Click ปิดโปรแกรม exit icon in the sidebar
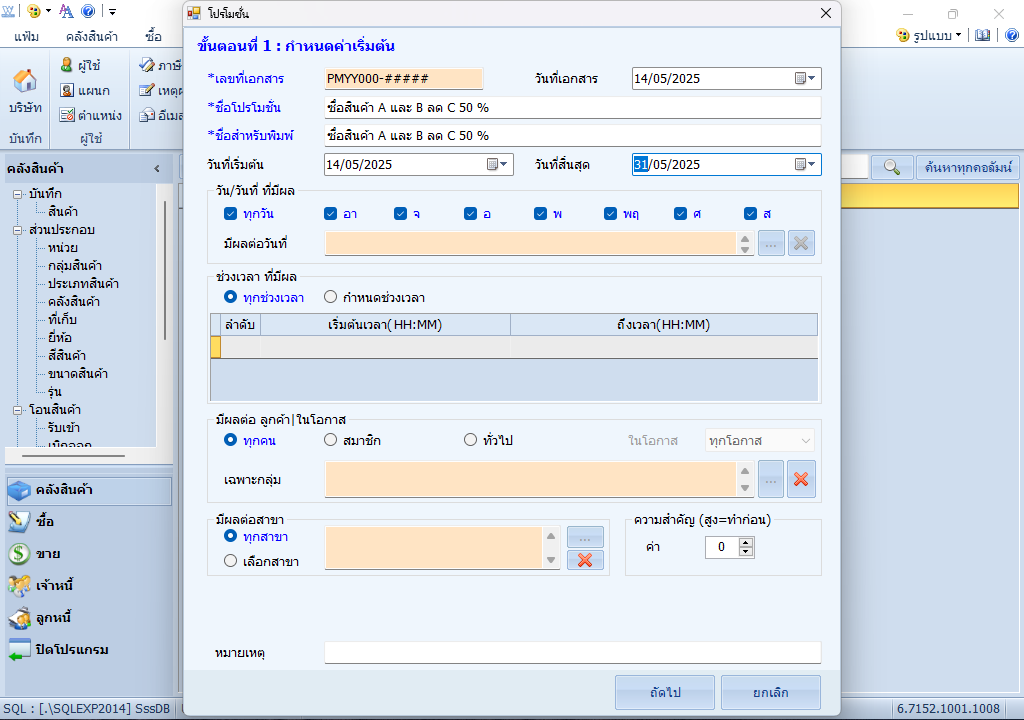The height and width of the screenshot is (720, 1024). tap(20, 649)
